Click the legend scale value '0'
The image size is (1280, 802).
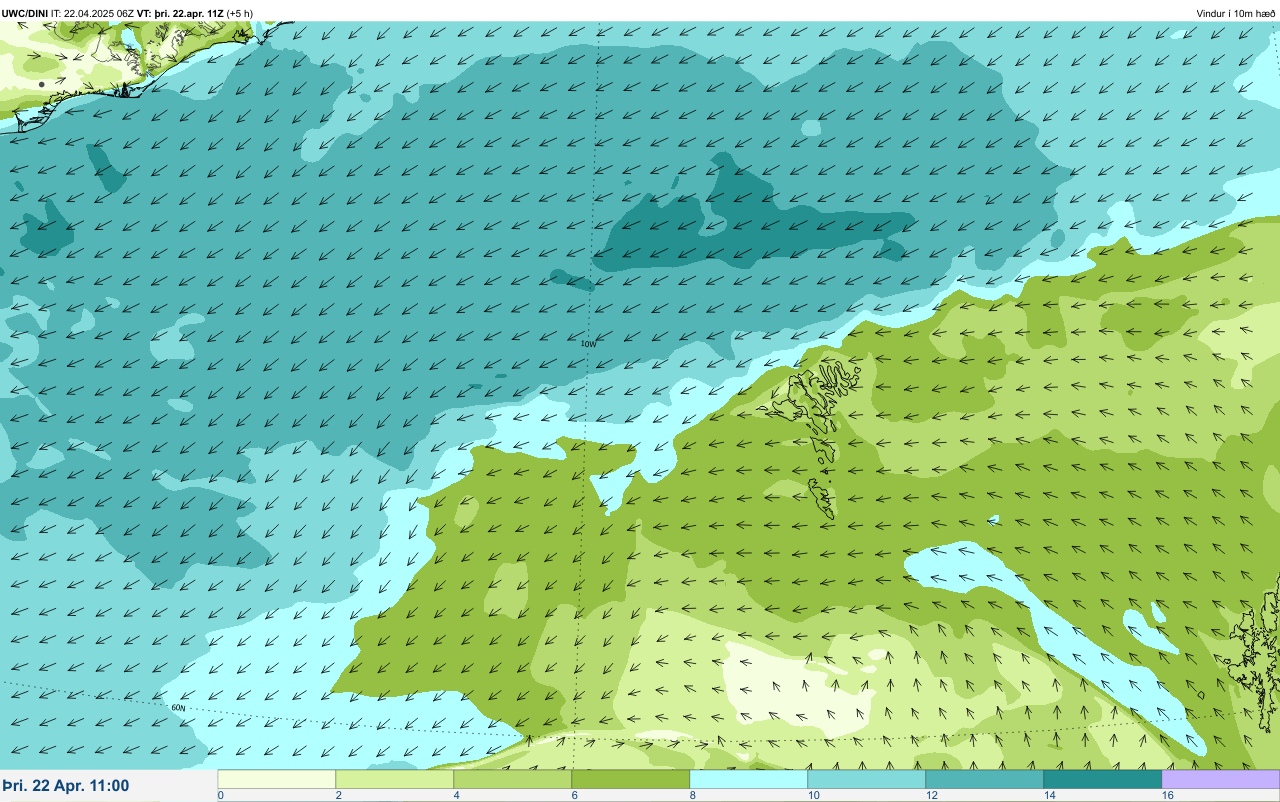220,795
